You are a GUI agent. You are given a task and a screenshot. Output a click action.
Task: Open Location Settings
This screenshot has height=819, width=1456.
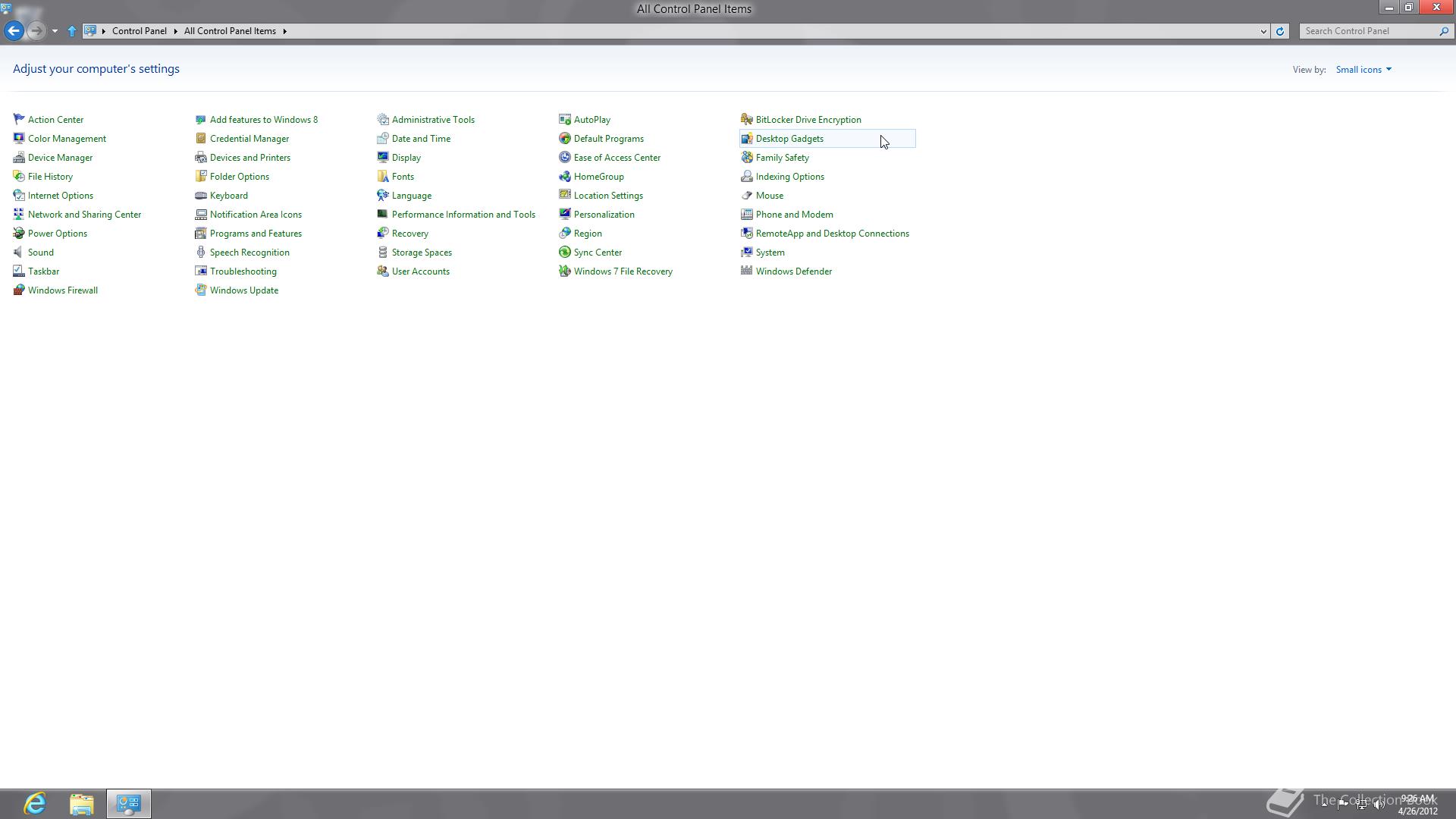tap(608, 195)
